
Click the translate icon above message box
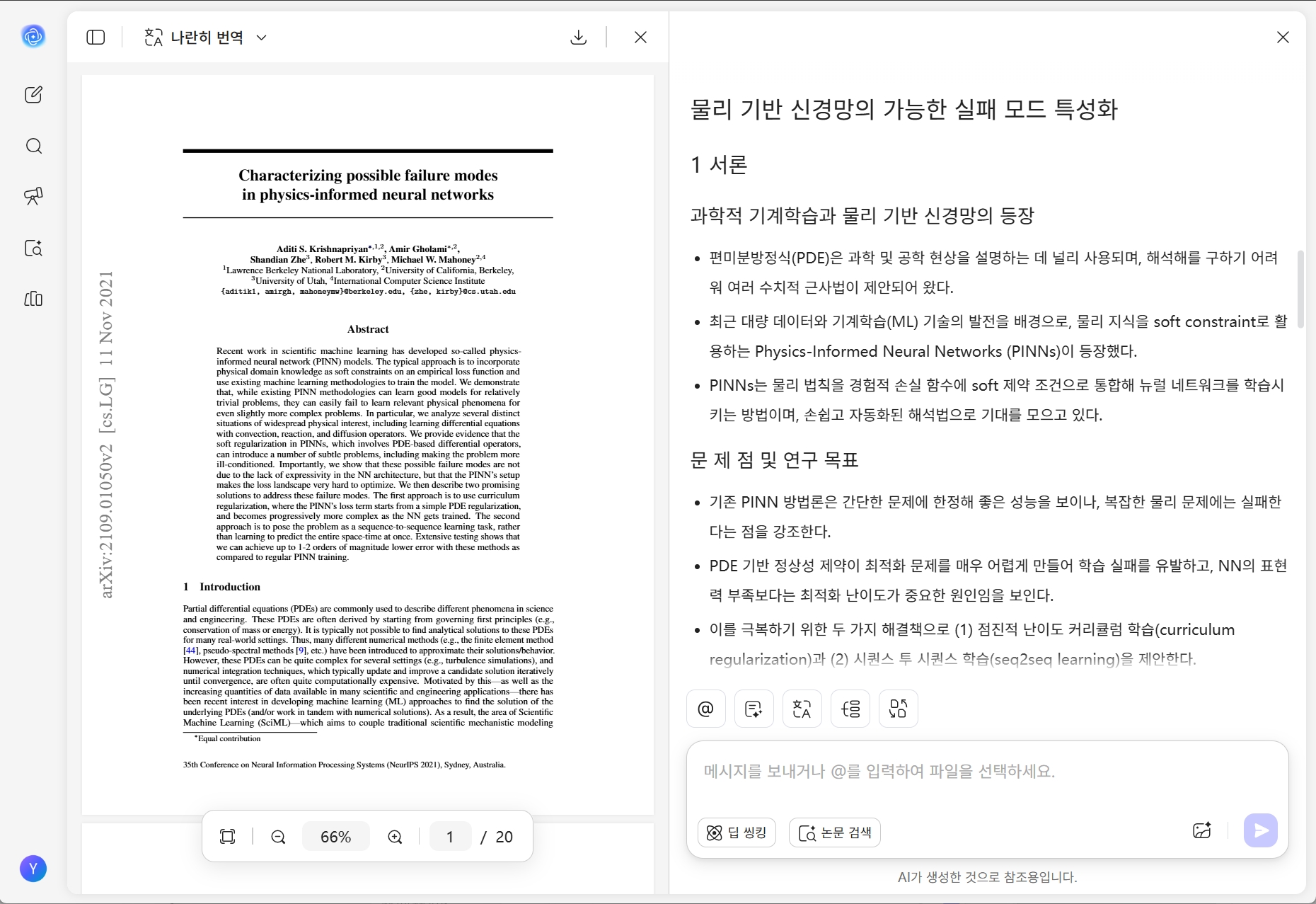click(x=802, y=709)
